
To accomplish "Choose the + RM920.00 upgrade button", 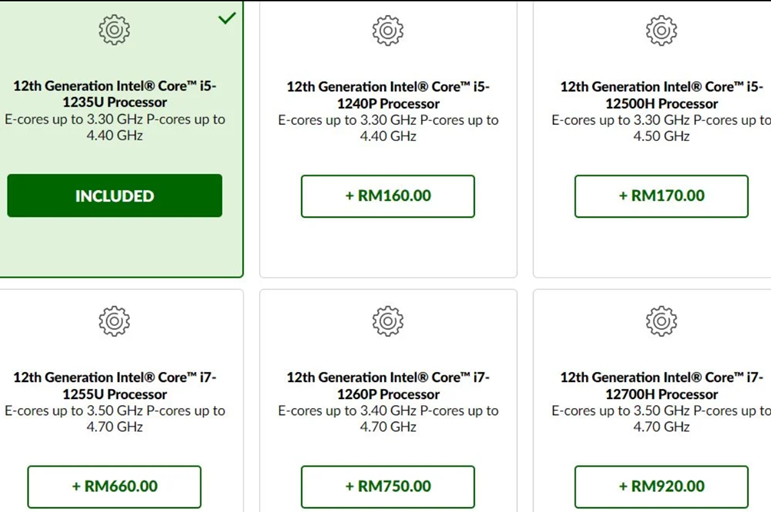I will point(661,486).
